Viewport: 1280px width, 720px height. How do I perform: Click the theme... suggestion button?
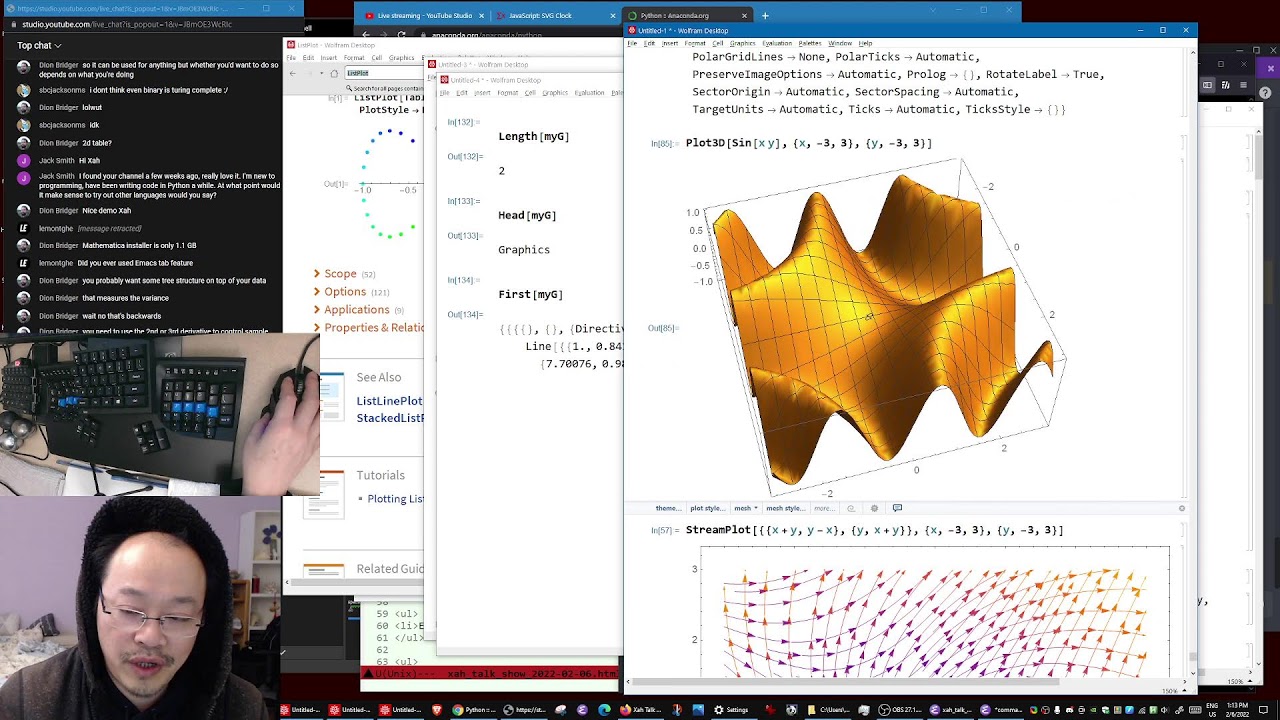[669, 508]
